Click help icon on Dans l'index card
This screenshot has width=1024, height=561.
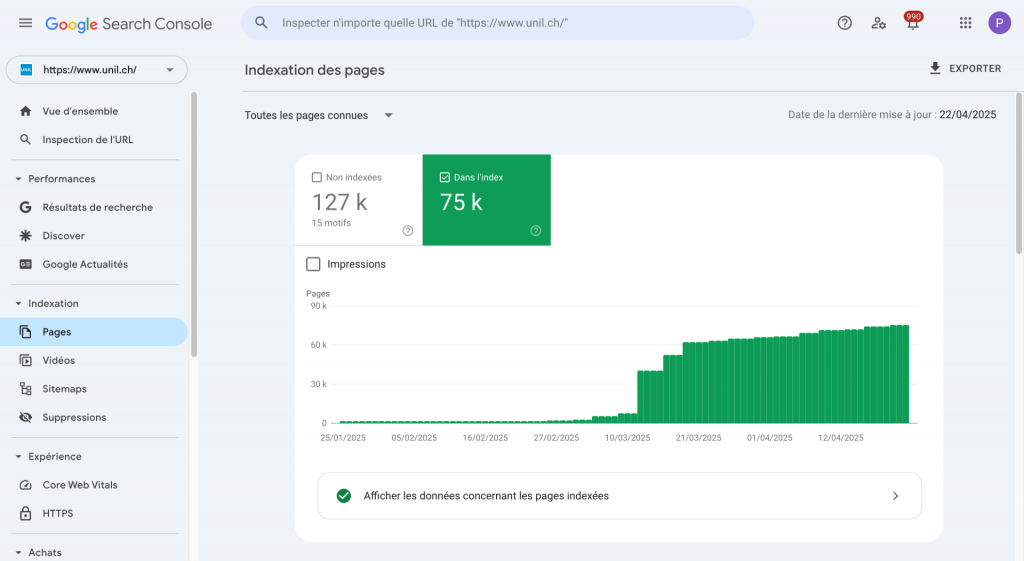pyautogui.click(x=536, y=231)
